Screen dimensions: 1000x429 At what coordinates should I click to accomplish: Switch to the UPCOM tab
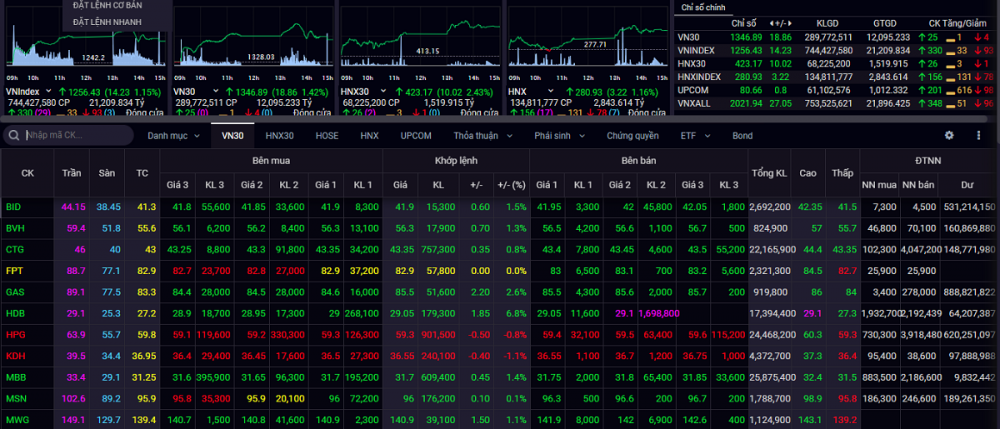(416, 135)
